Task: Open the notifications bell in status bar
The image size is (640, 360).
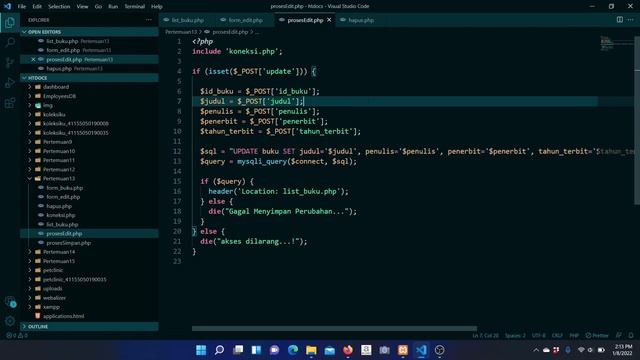Action: coord(631,336)
